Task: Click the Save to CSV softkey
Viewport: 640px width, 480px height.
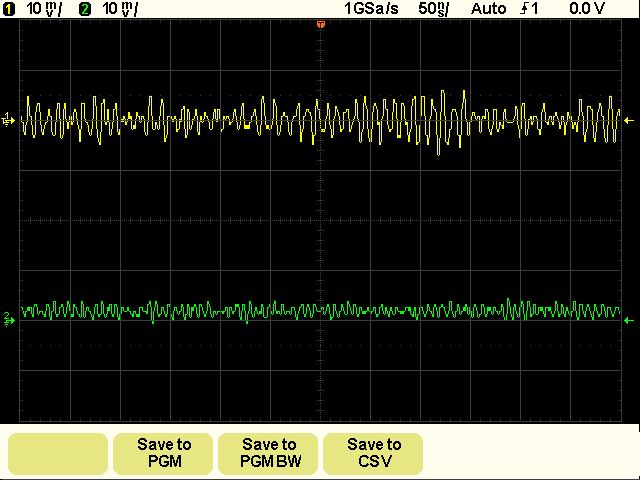Action: [x=373, y=453]
